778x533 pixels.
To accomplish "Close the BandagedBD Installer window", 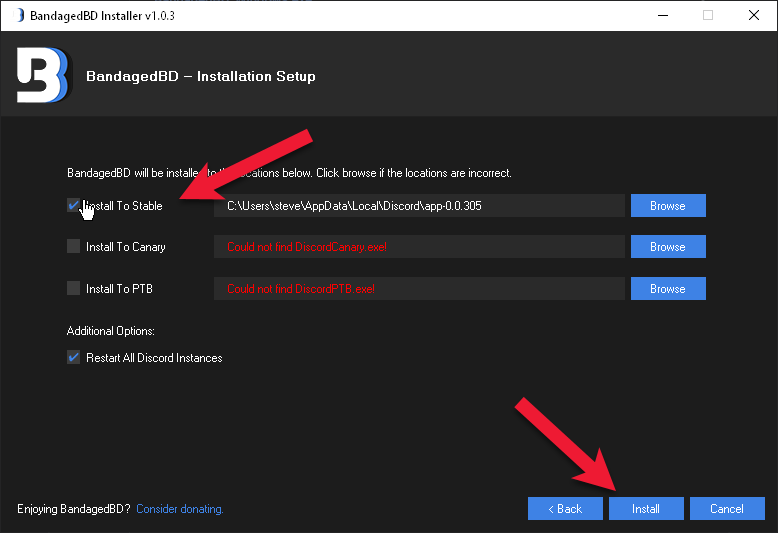I will [754, 15].
